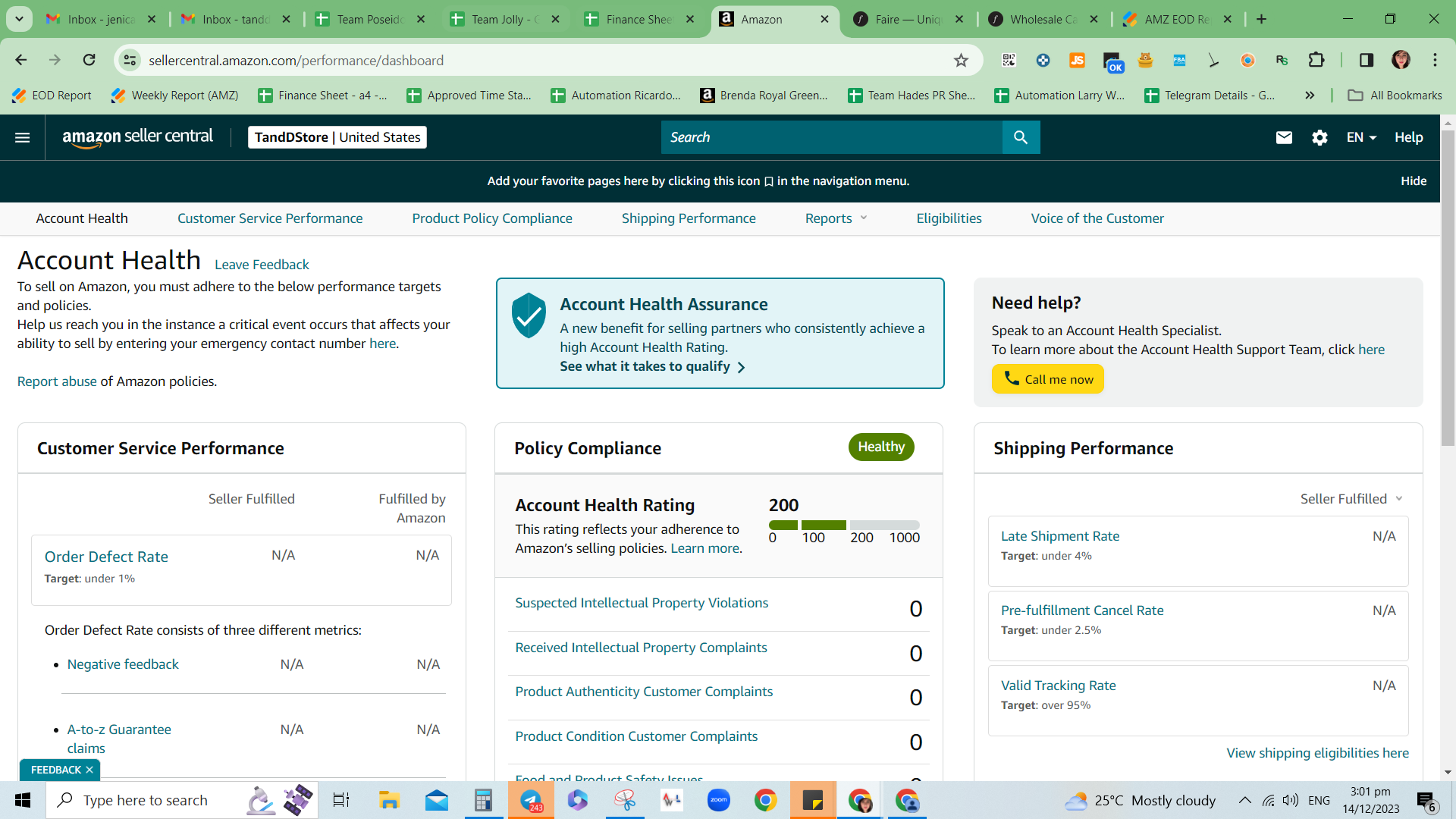
Task: Open the settings gear icon
Action: pyautogui.click(x=1319, y=137)
